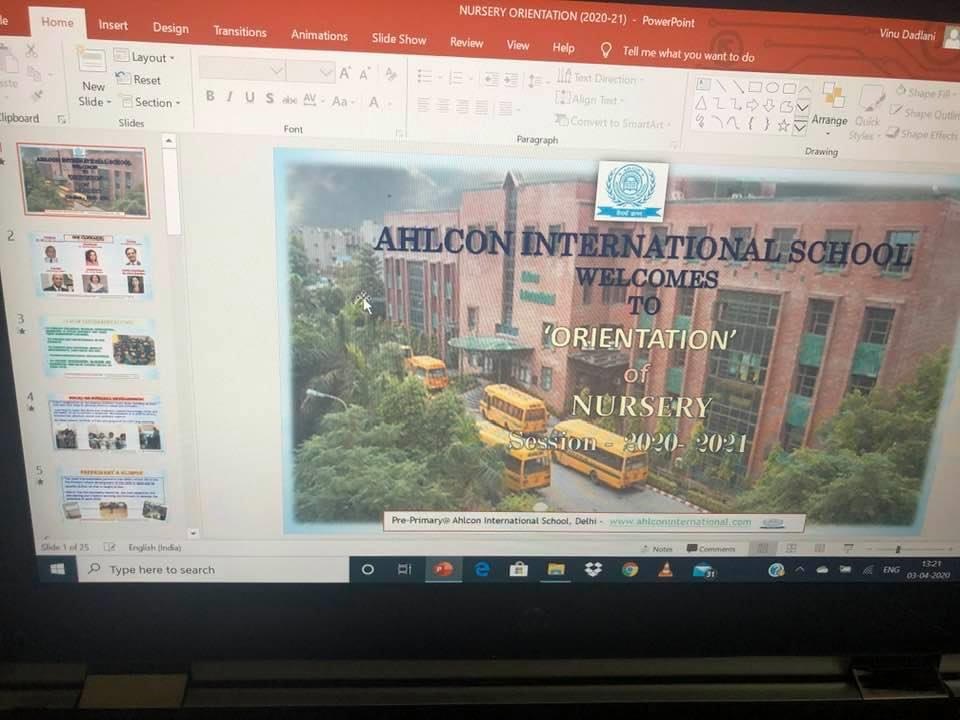The height and width of the screenshot is (720, 960).
Task: Select slide 4 thumbnail
Action: point(106,424)
